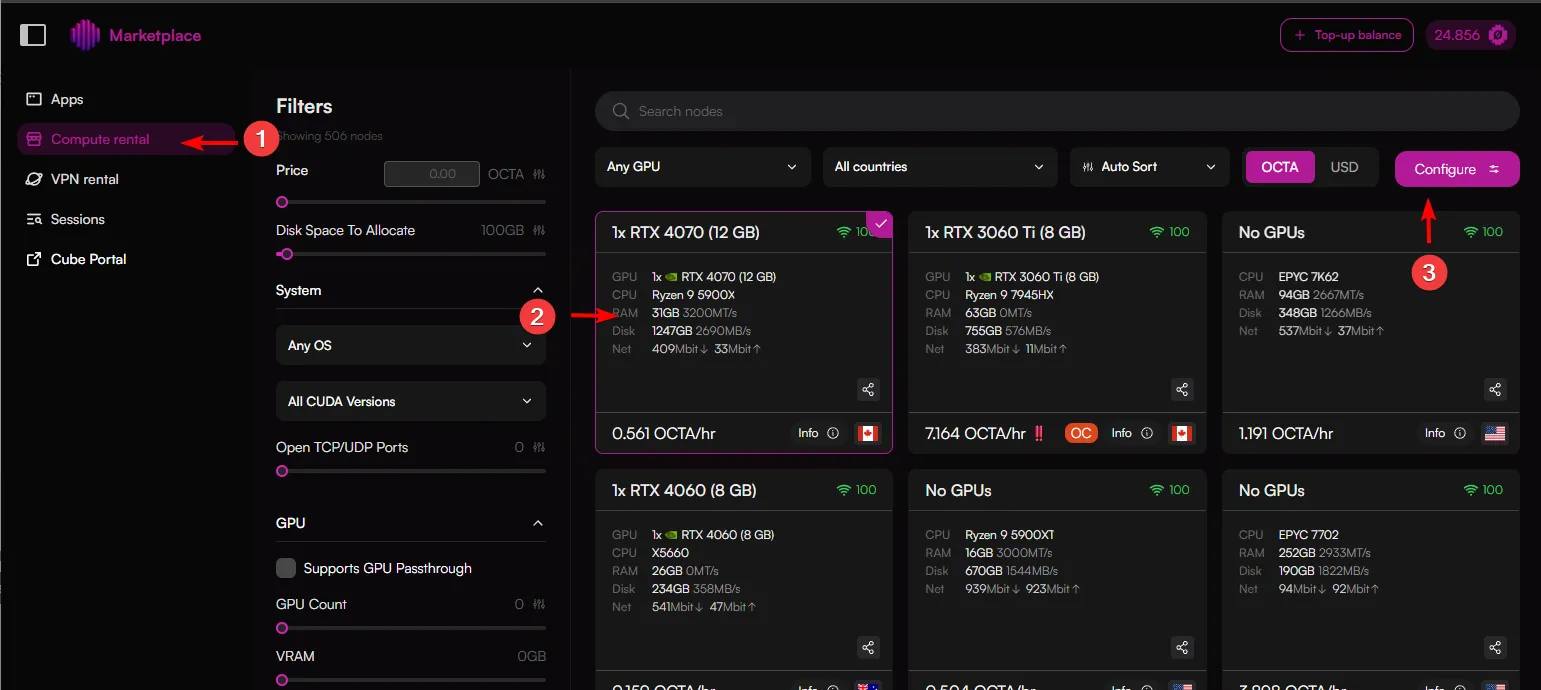Click the OCTA token balance icon
Image resolution: width=1541 pixels, height=690 pixels.
pyautogui.click(x=1497, y=35)
